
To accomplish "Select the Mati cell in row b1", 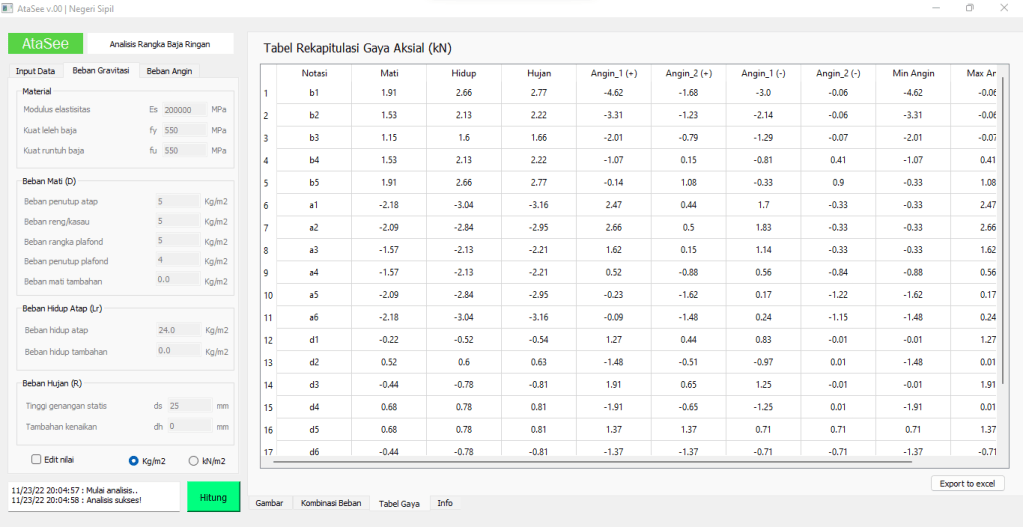I will click(x=389, y=93).
